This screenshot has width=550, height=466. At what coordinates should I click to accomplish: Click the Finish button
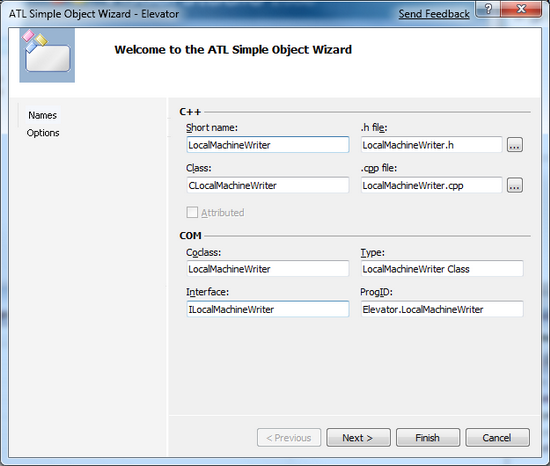pyautogui.click(x=428, y=437)
